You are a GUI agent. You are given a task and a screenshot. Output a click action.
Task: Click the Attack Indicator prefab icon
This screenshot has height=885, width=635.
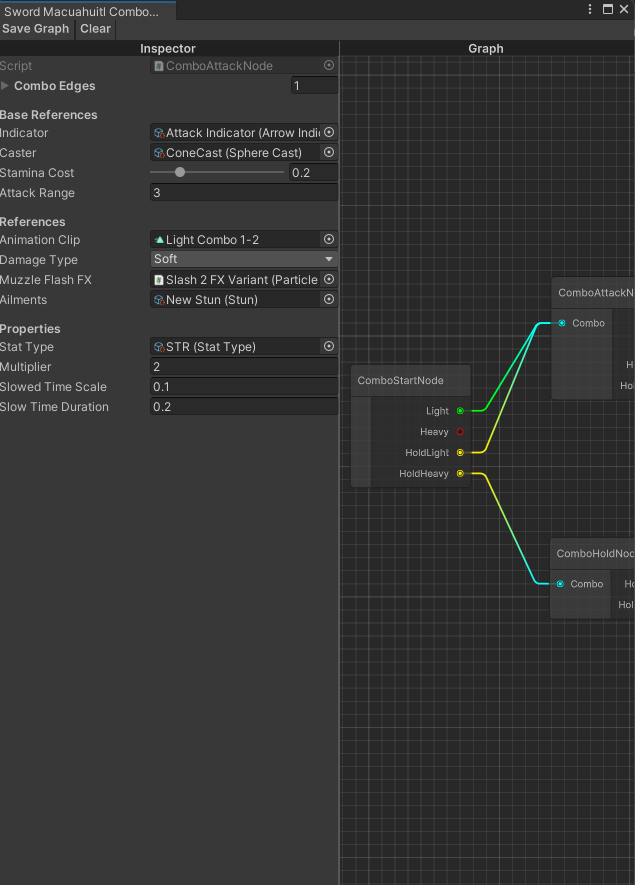[x=159, y=133]
